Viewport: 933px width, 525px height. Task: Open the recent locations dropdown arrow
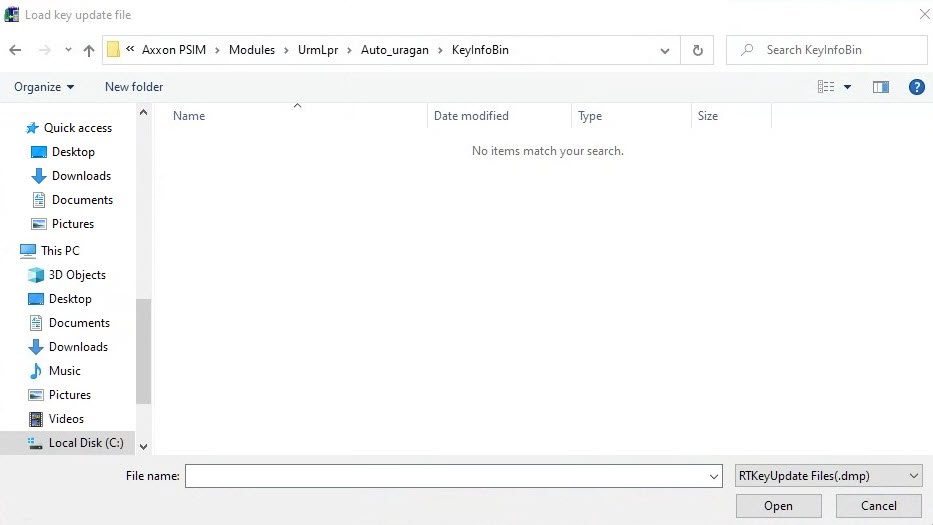tap(68, 50)
